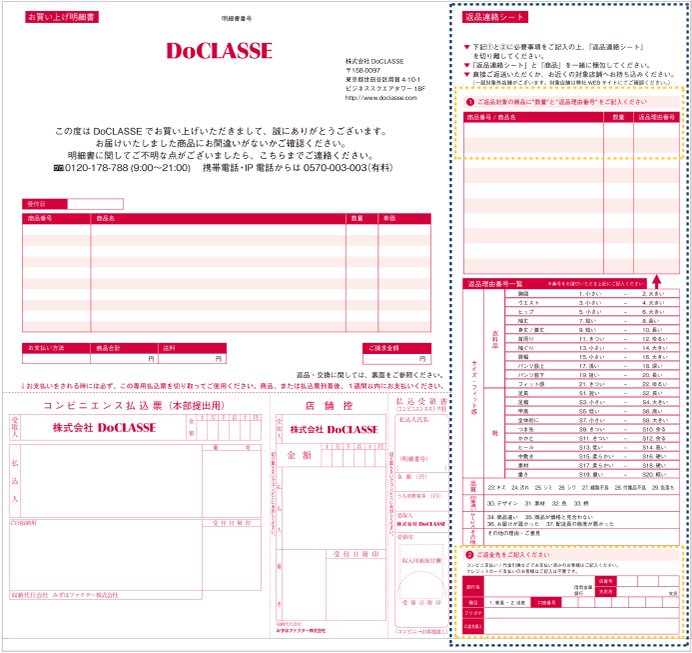
Task: Click the 返品理由番号 column header
Action: pos(656,117)
